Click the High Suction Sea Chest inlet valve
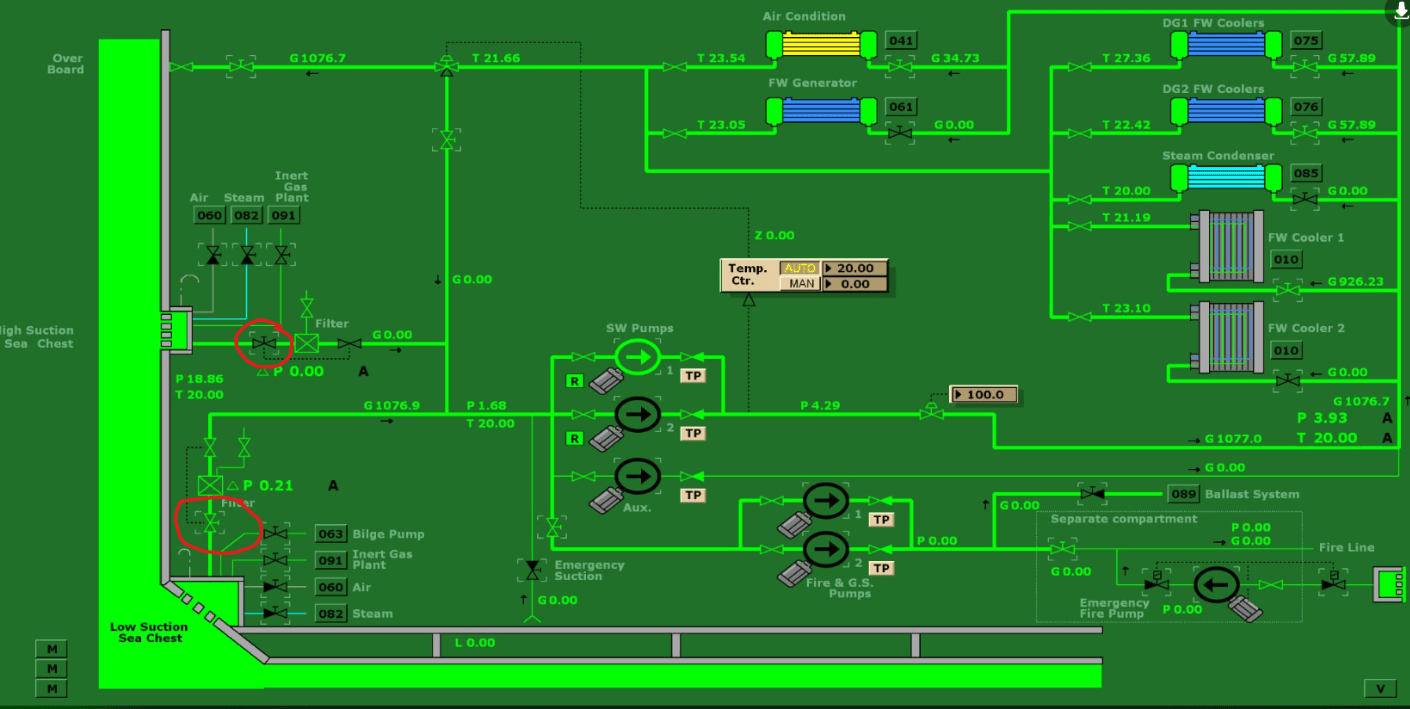1410x709 pixels. click(x=264, y=344)
